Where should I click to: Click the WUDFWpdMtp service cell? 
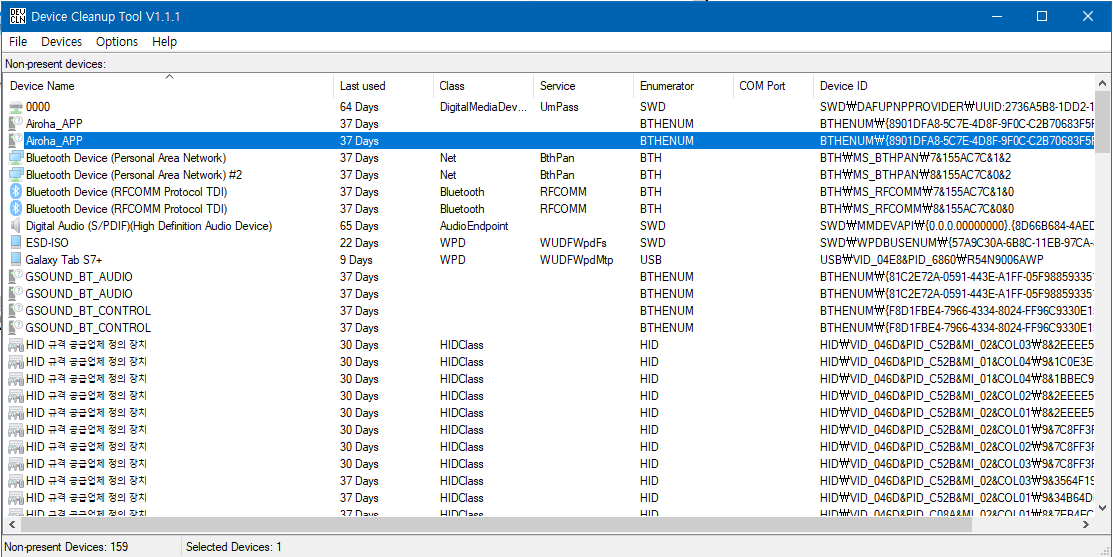pos(576,260)
